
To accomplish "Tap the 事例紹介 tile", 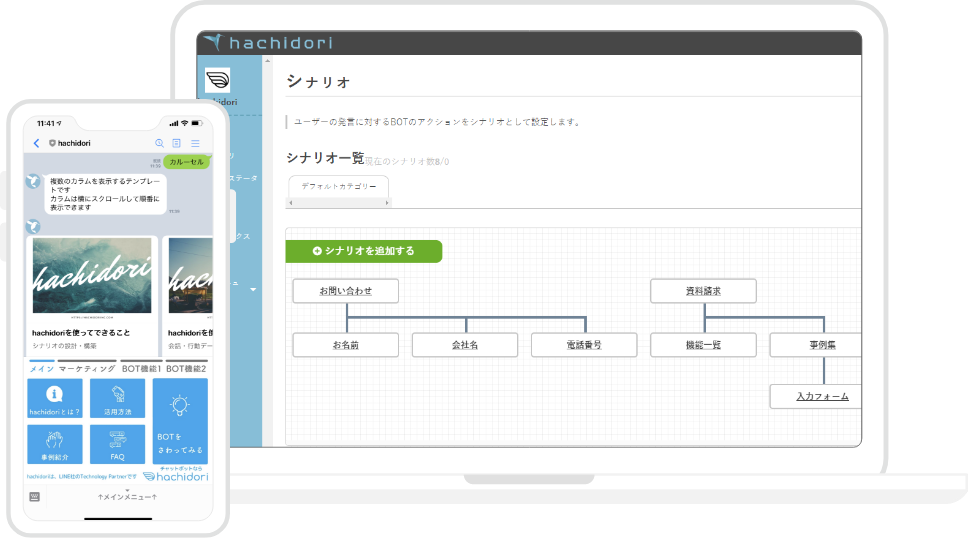I will pos(55,444).
